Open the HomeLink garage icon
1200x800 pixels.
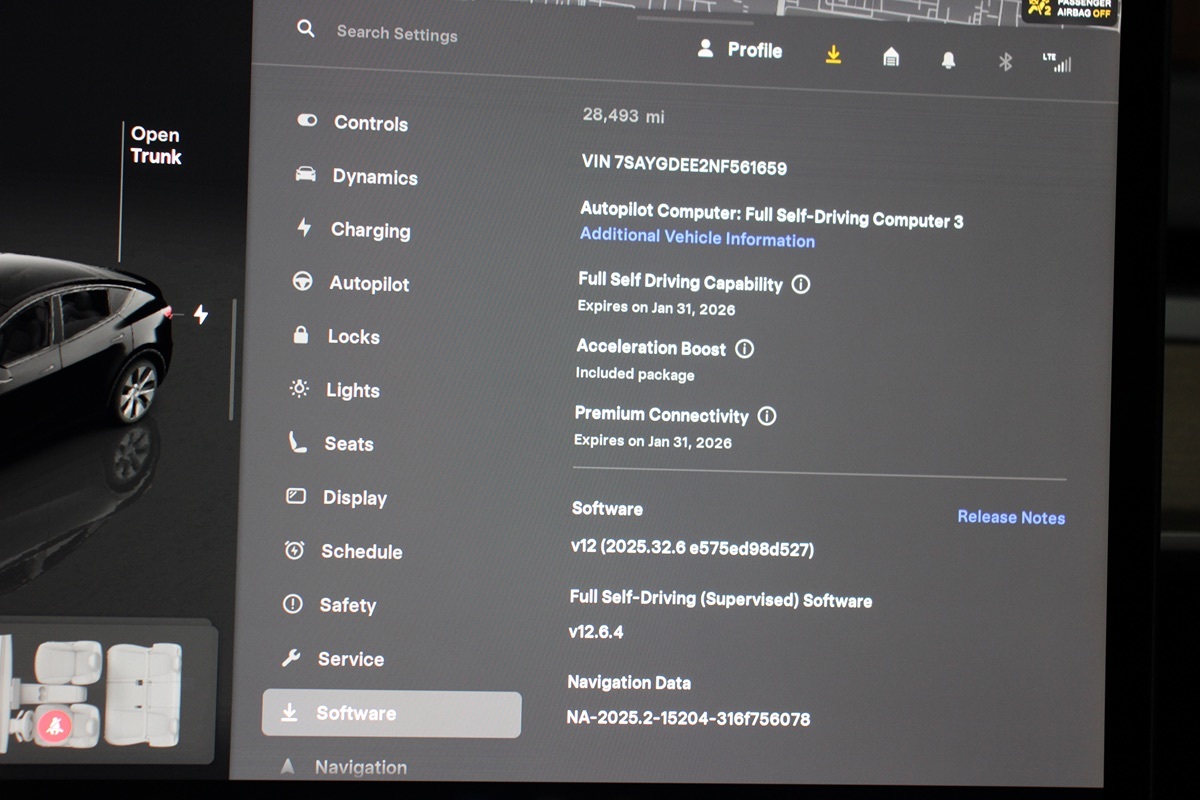[891, 58]
